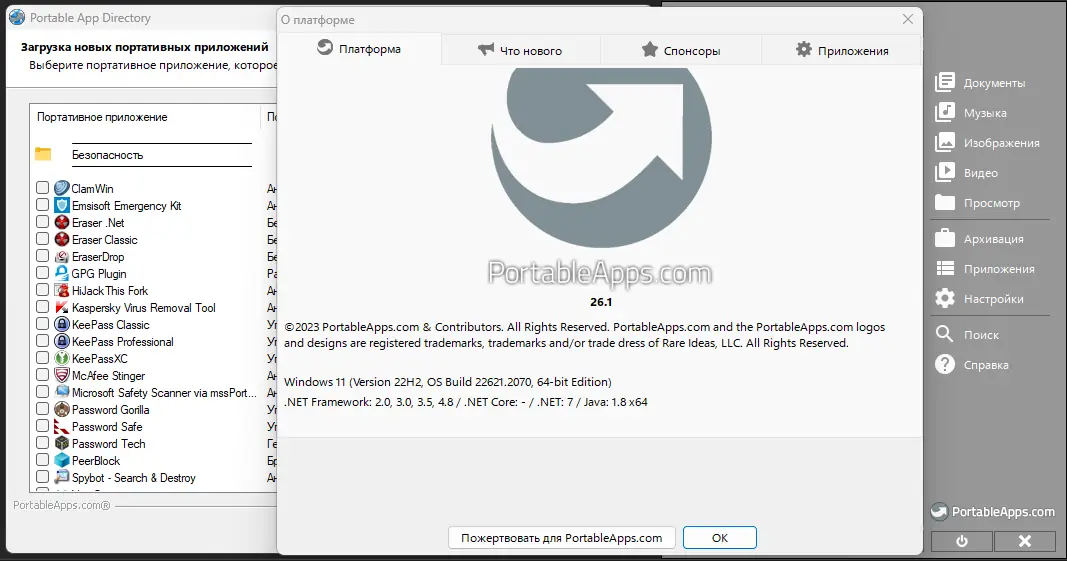Click the Windows 11 version info line
Image resolution: width=1067 pixels, height=561 pixels.
click(x=448, y=382)
